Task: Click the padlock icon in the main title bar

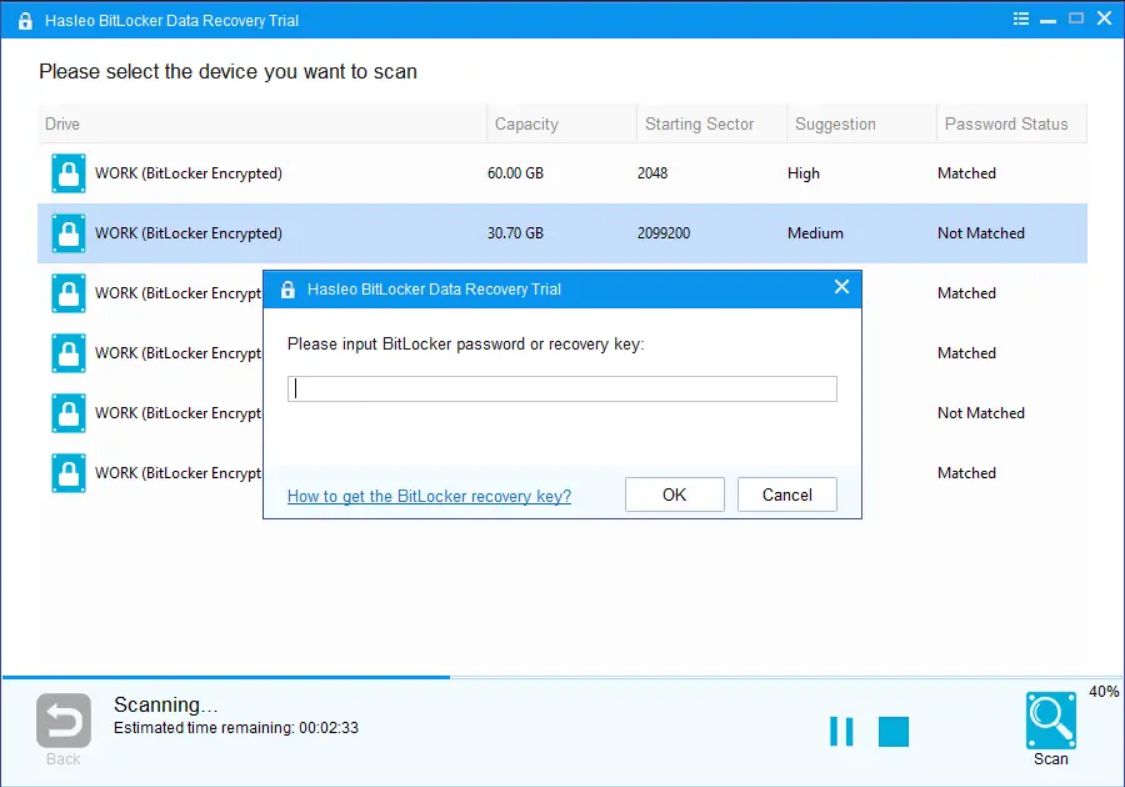Action: click(25, 20)
